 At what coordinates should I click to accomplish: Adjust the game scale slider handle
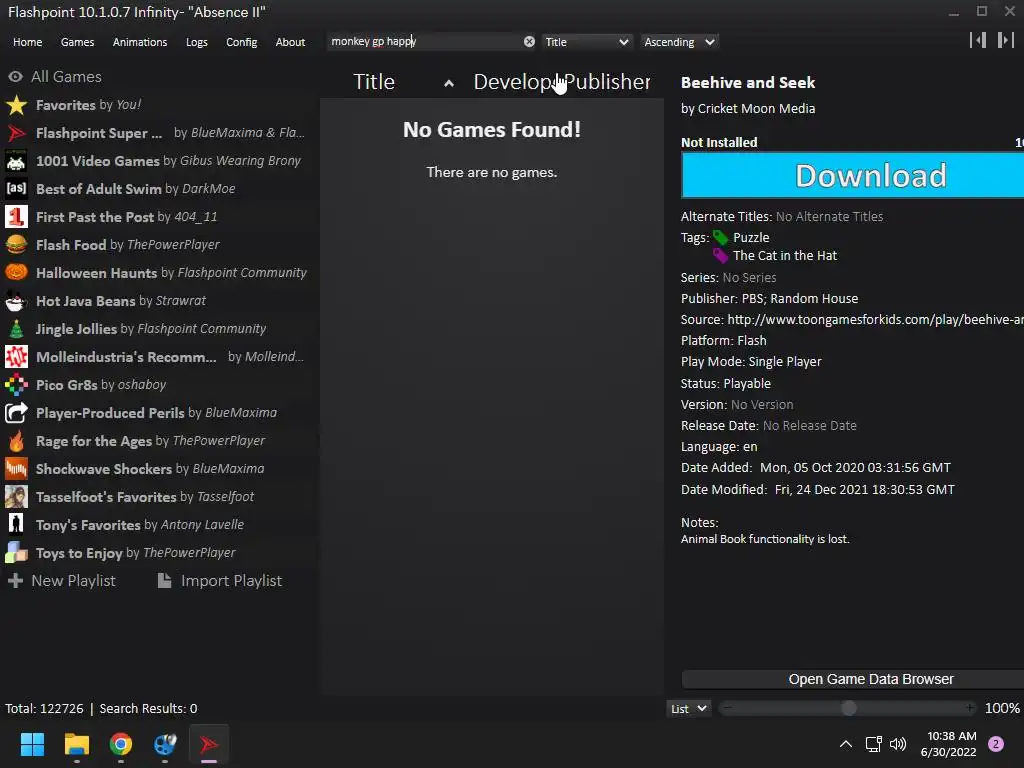(x=849, y=708)
